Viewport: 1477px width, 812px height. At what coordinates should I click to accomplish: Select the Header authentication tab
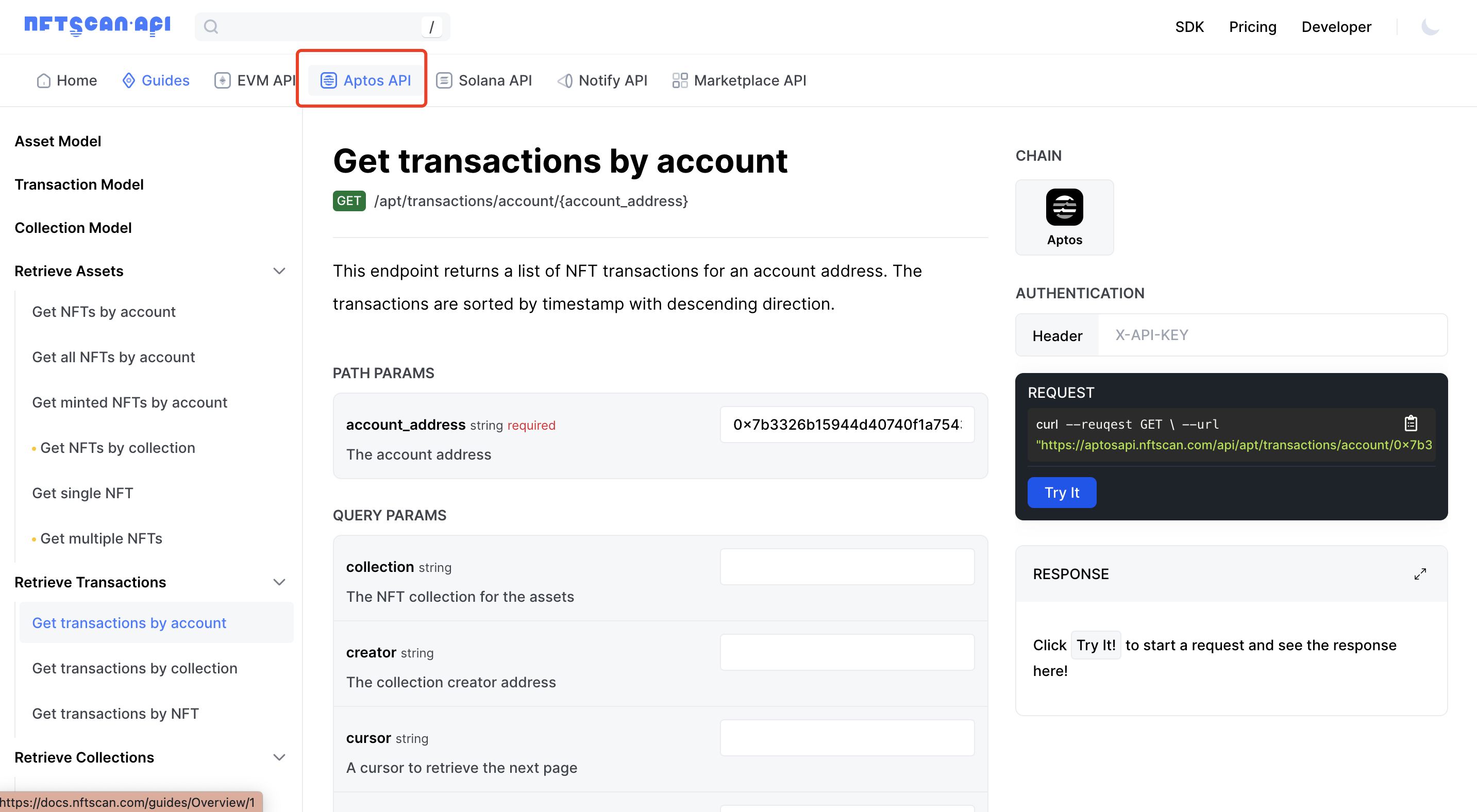click(x=1057, y=335)
